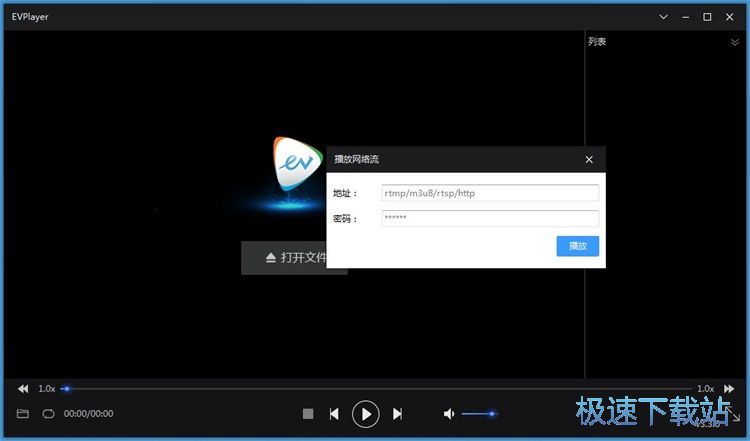
Task: Minimize the EVPlayer window
Action: (685, 17)
